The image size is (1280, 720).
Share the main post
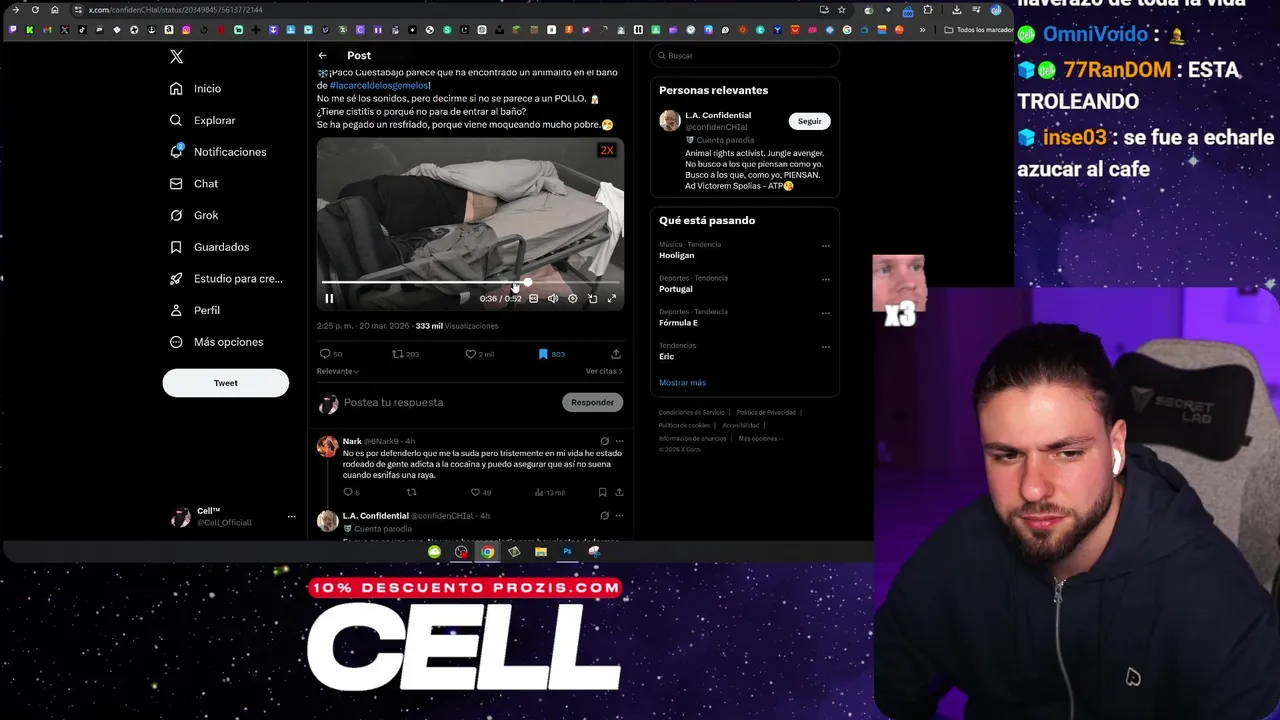tap(616, 354)
